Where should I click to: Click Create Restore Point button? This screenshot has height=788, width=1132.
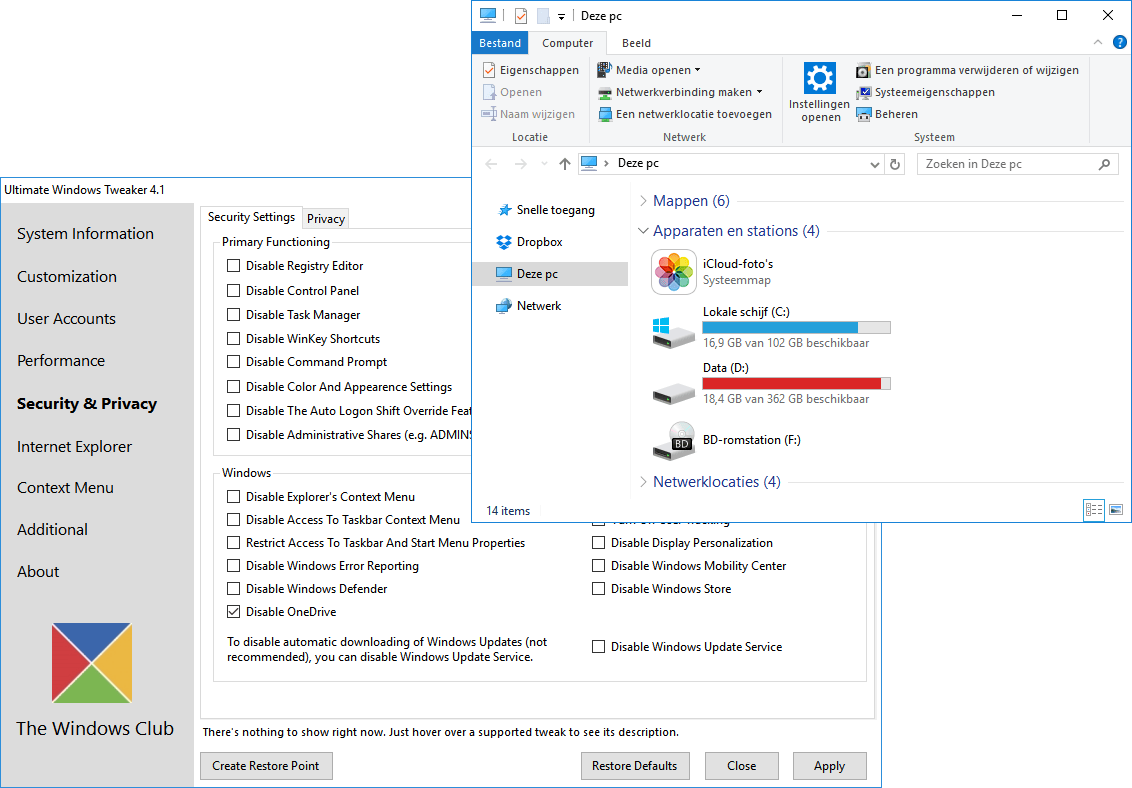[x=266, y=766]
